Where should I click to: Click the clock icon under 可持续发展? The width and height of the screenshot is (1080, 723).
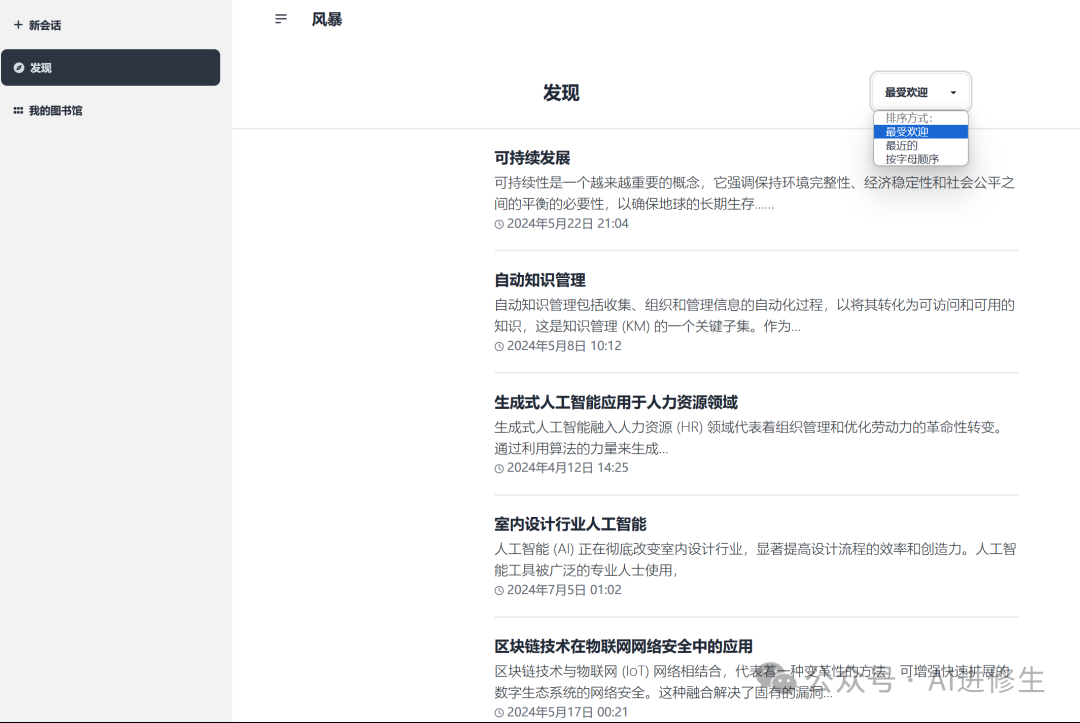click(499, 224)
